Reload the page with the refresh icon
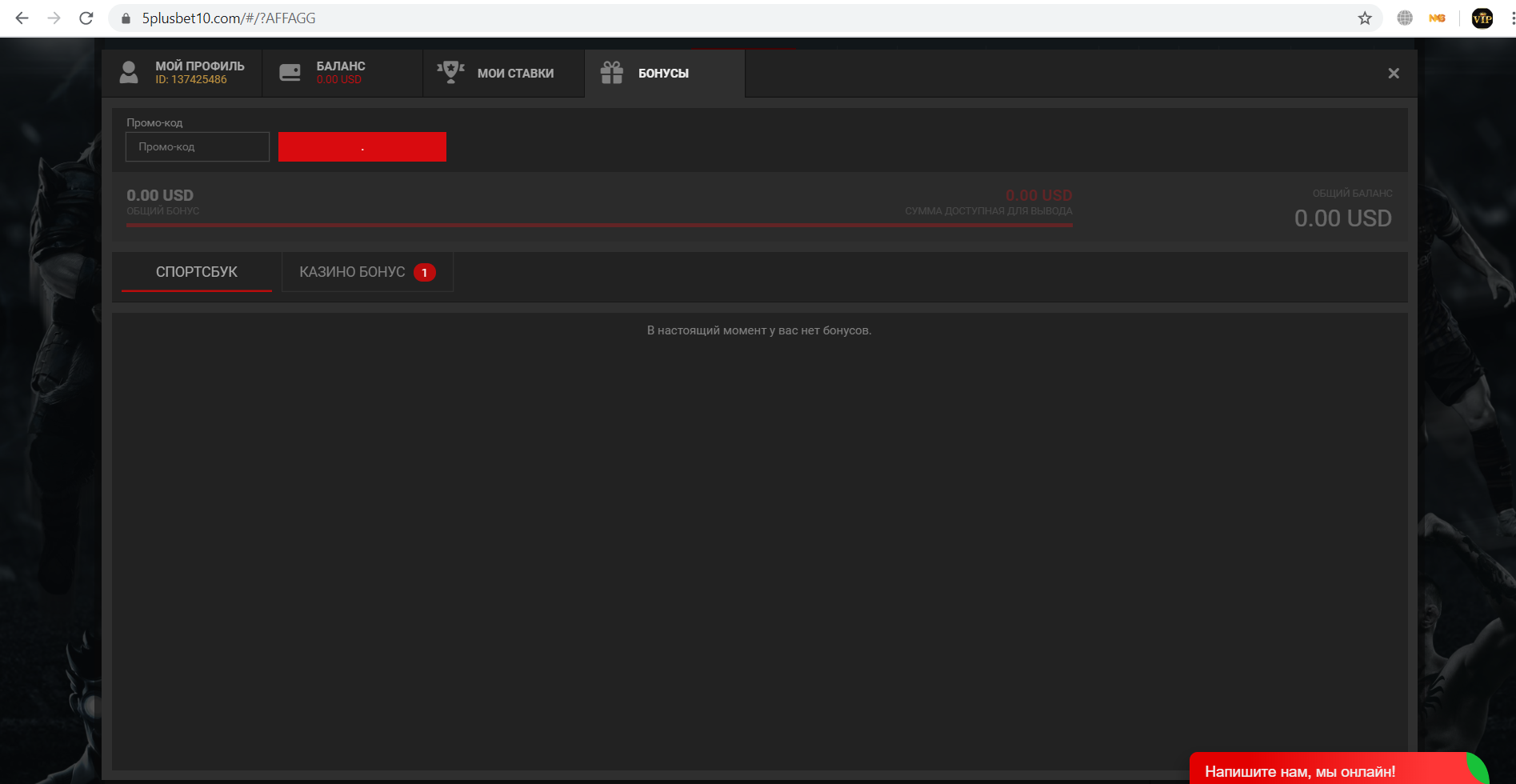Image resolution: width=1516 pixels, height=784 pixels. click(86, 18)
